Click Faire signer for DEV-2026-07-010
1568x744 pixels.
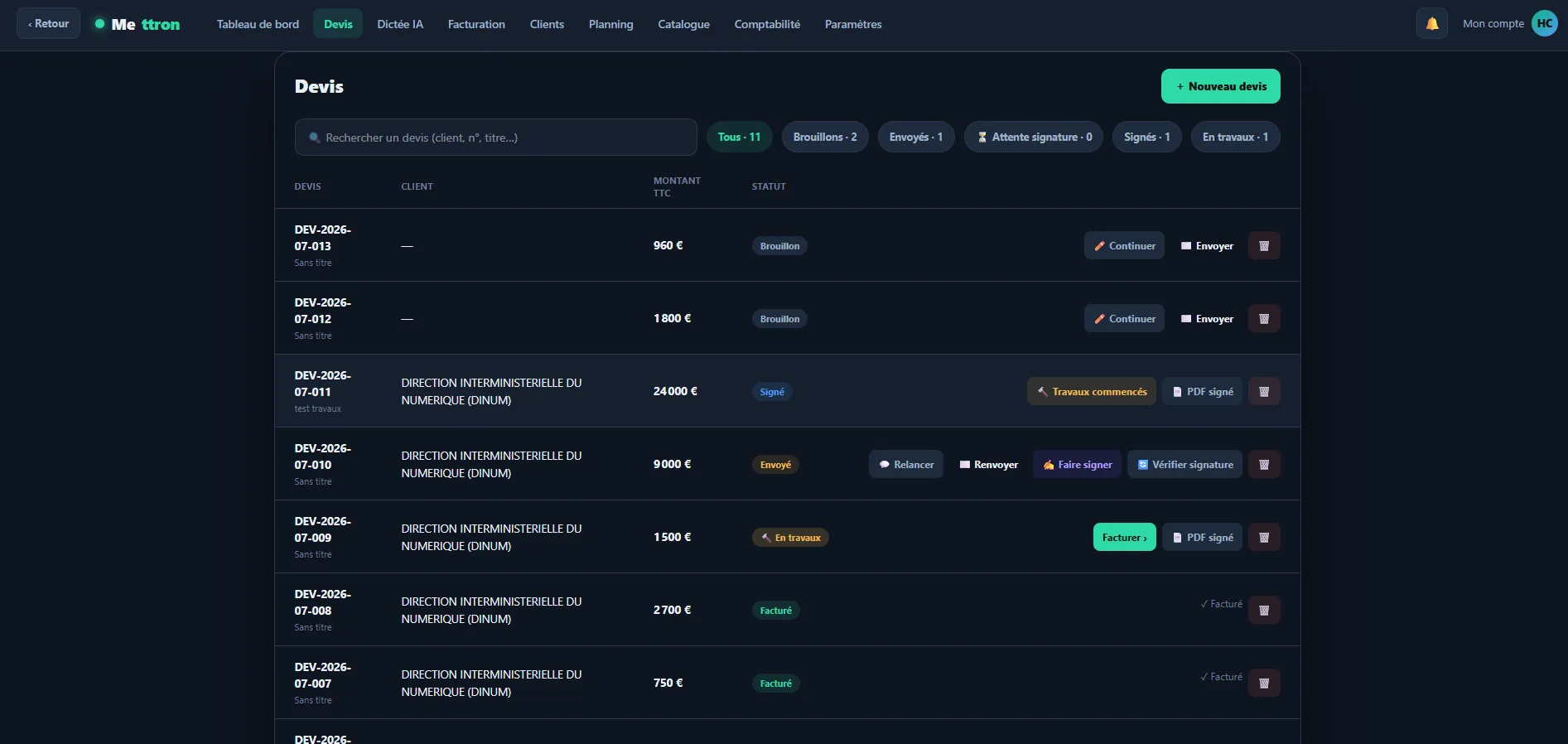(x=1077, y=464)
